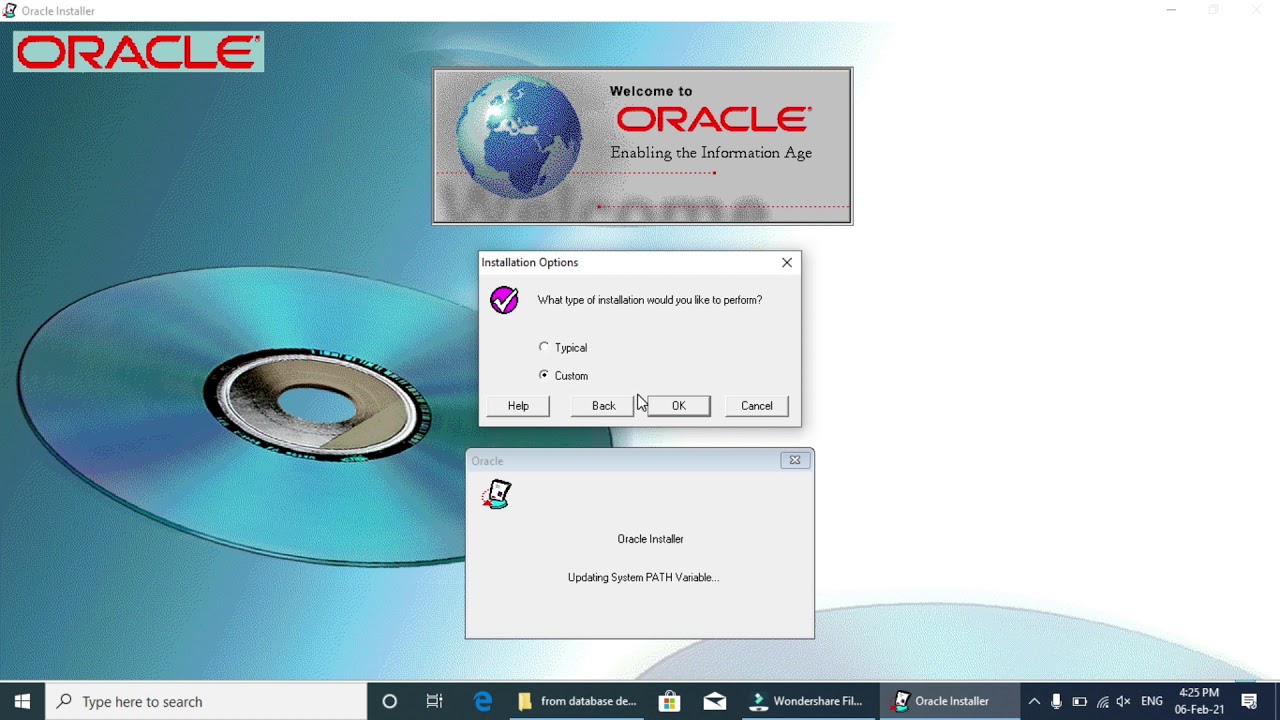
Task: Switch to Oracle Installer taskbar item
Action: (x=950, y=701)
